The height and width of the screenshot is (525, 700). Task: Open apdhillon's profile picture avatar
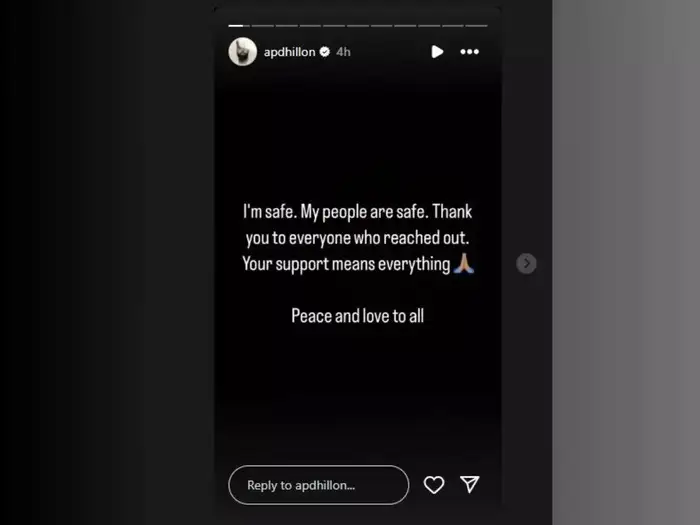[242, 52]
